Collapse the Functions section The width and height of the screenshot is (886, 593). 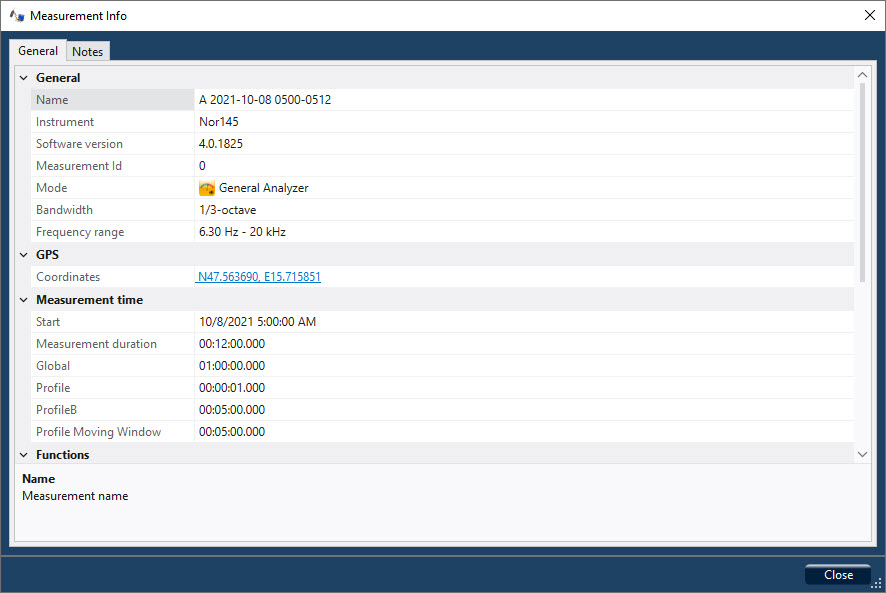(23, 455)
